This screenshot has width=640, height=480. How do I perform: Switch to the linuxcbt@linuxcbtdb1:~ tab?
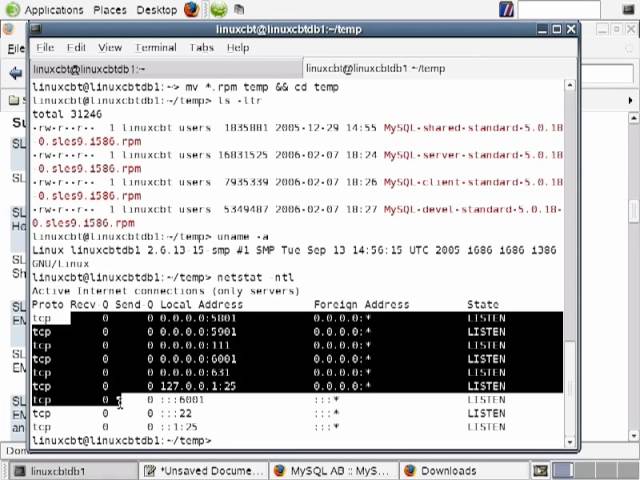tap(166, 69)
